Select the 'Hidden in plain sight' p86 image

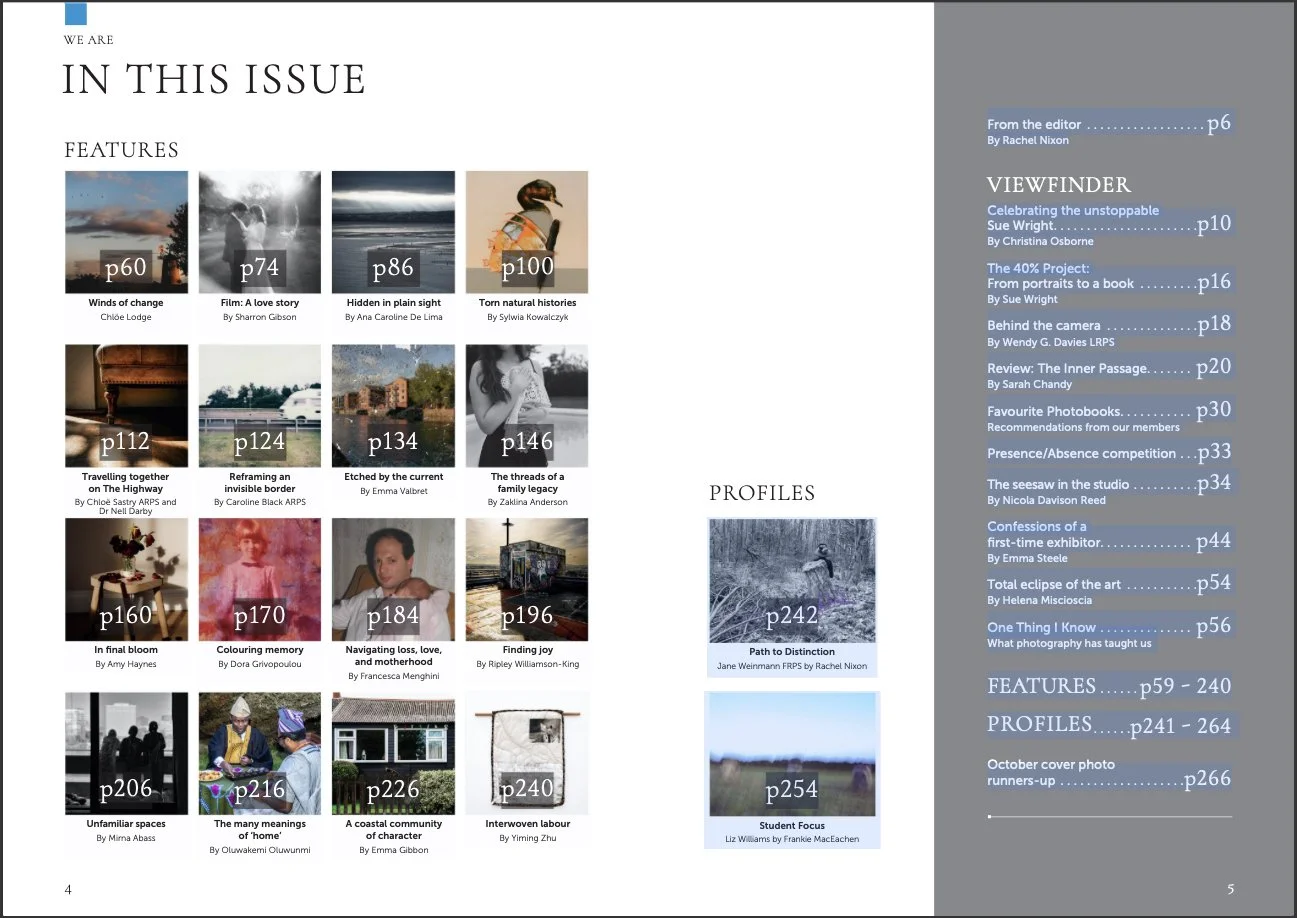[393, 232]
